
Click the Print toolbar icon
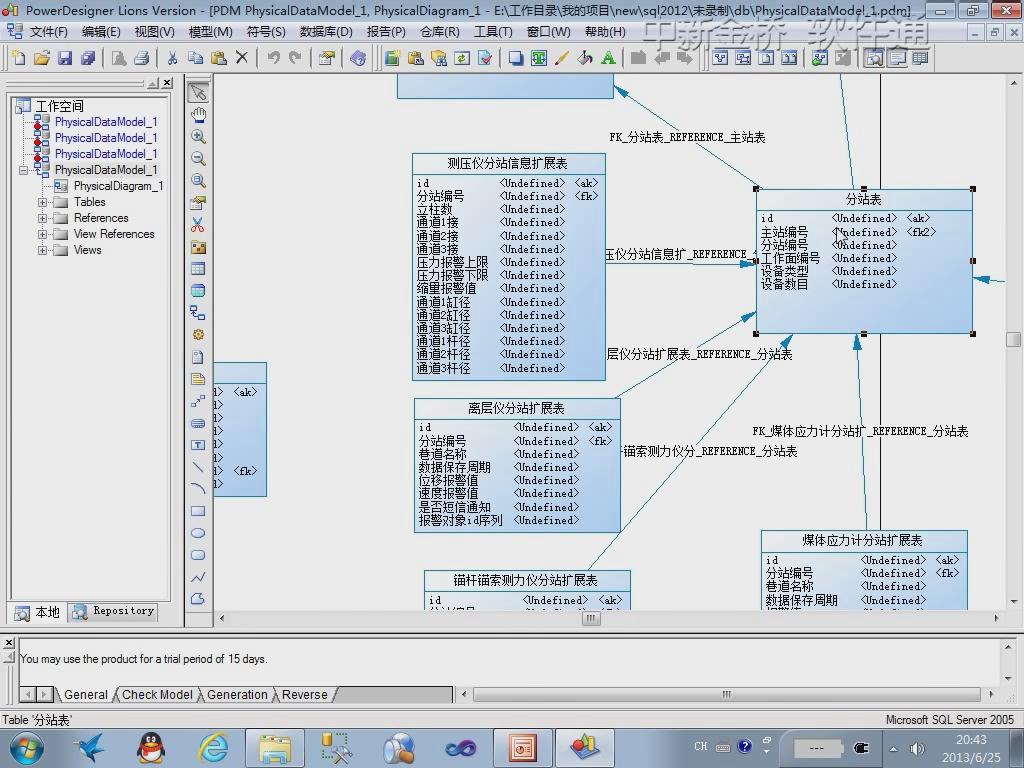142,58
